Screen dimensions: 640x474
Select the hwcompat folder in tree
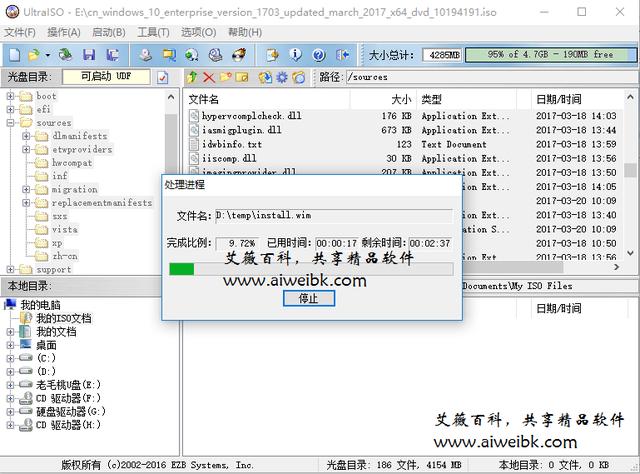tap(72, 163)
